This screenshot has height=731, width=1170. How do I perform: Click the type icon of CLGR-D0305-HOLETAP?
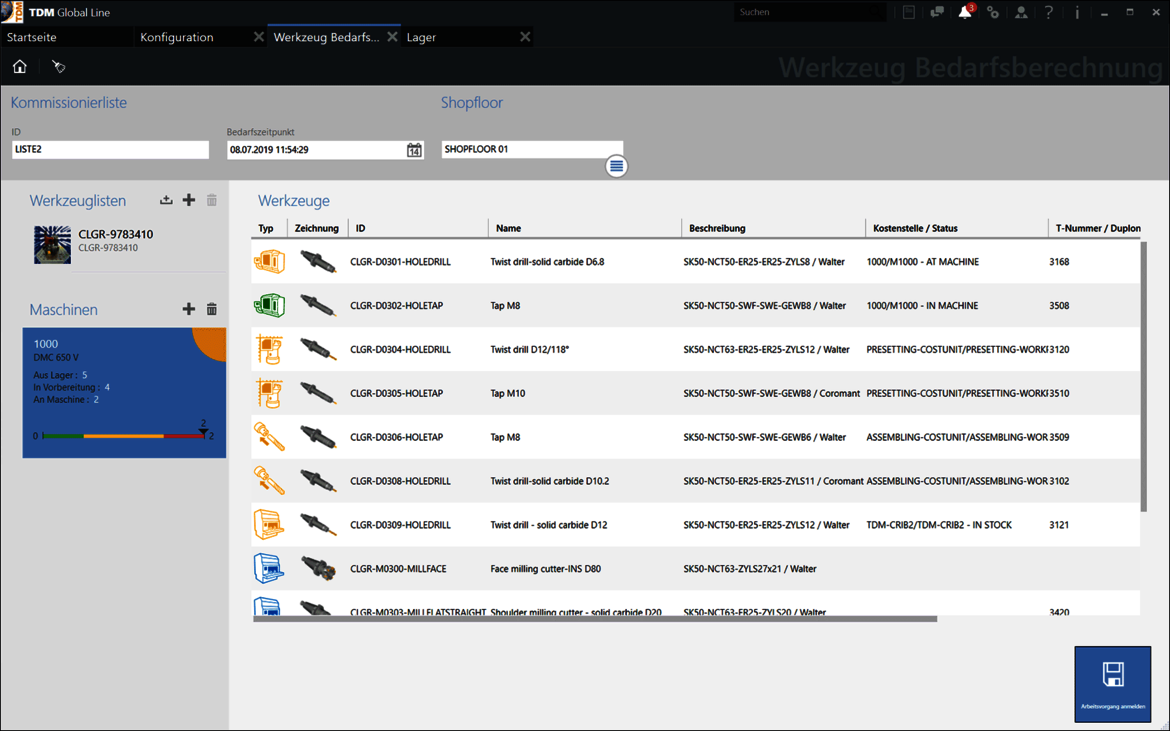point(269,393)
